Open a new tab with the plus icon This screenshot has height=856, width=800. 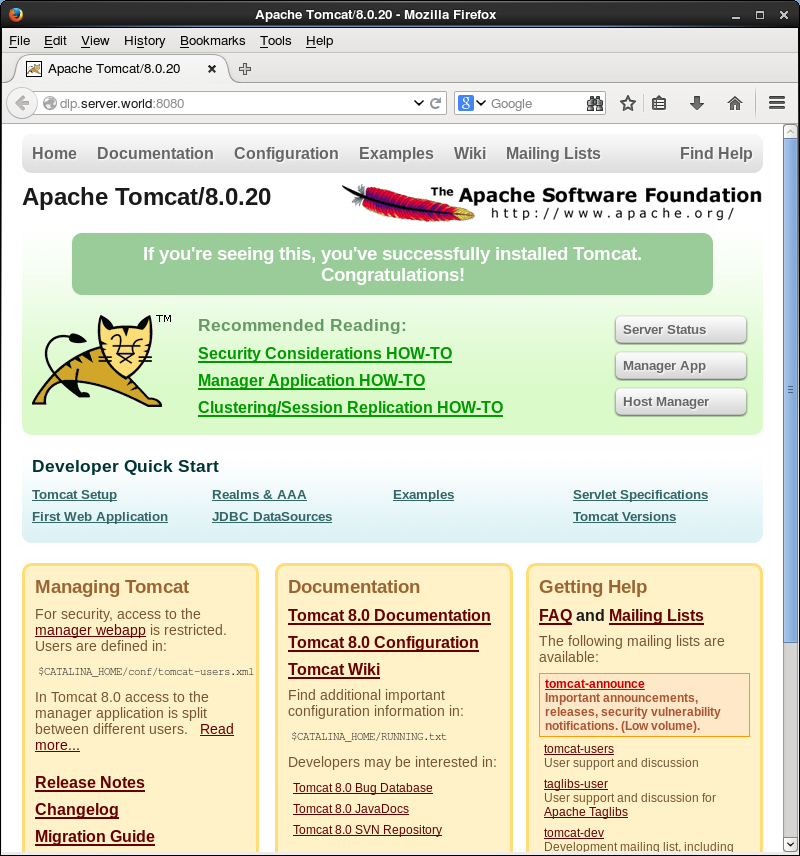(x=245, y=69)
